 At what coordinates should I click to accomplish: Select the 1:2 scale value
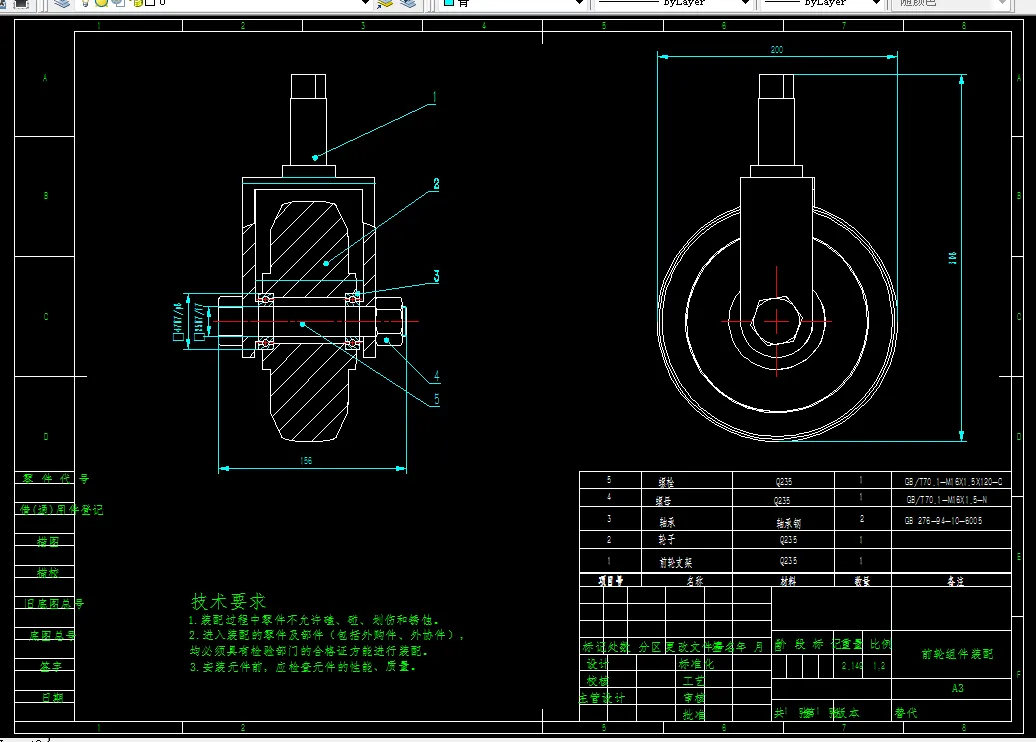[x=879, y=665]
